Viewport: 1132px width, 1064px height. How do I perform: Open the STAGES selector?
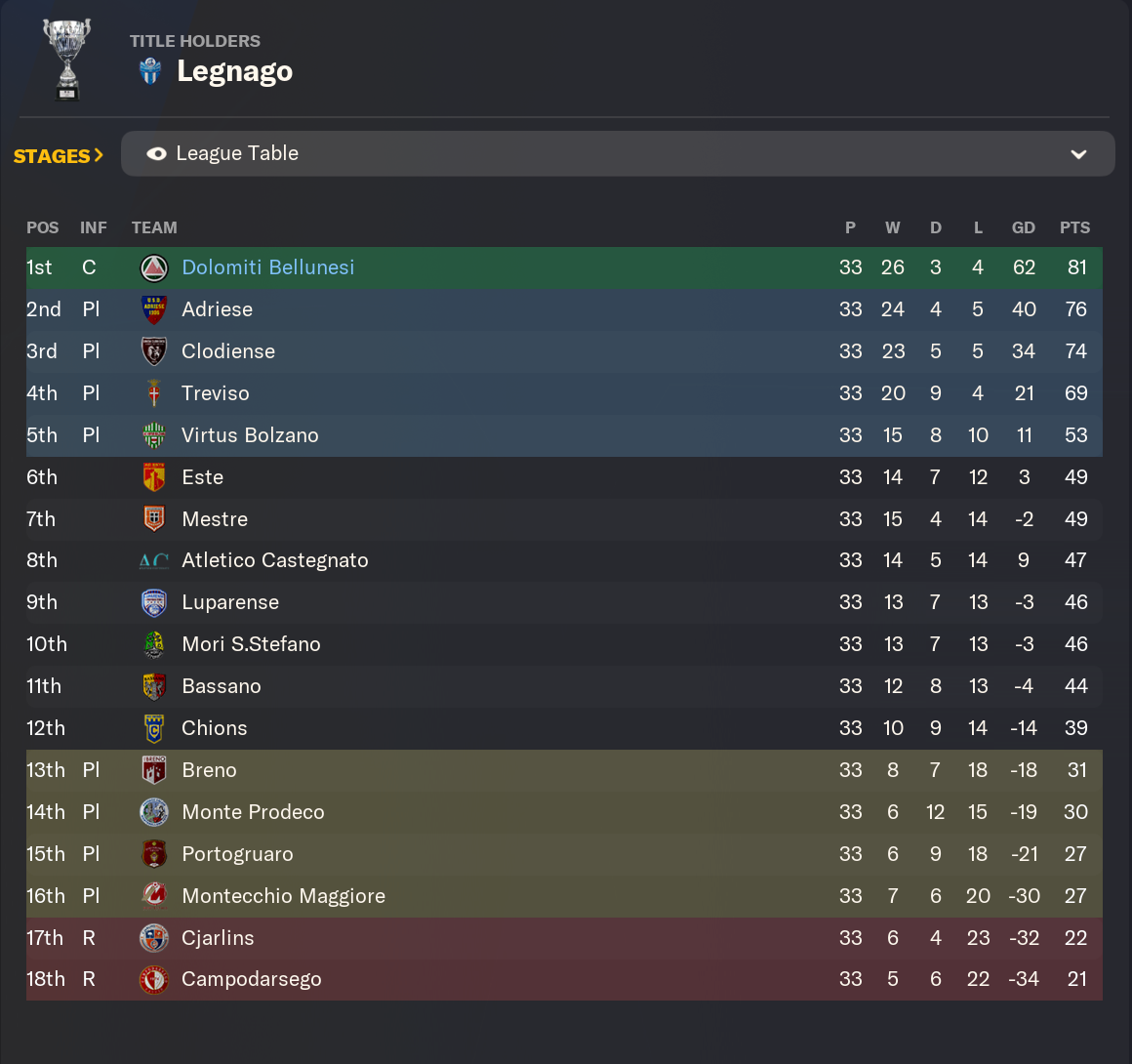click(x=59, y=156)
